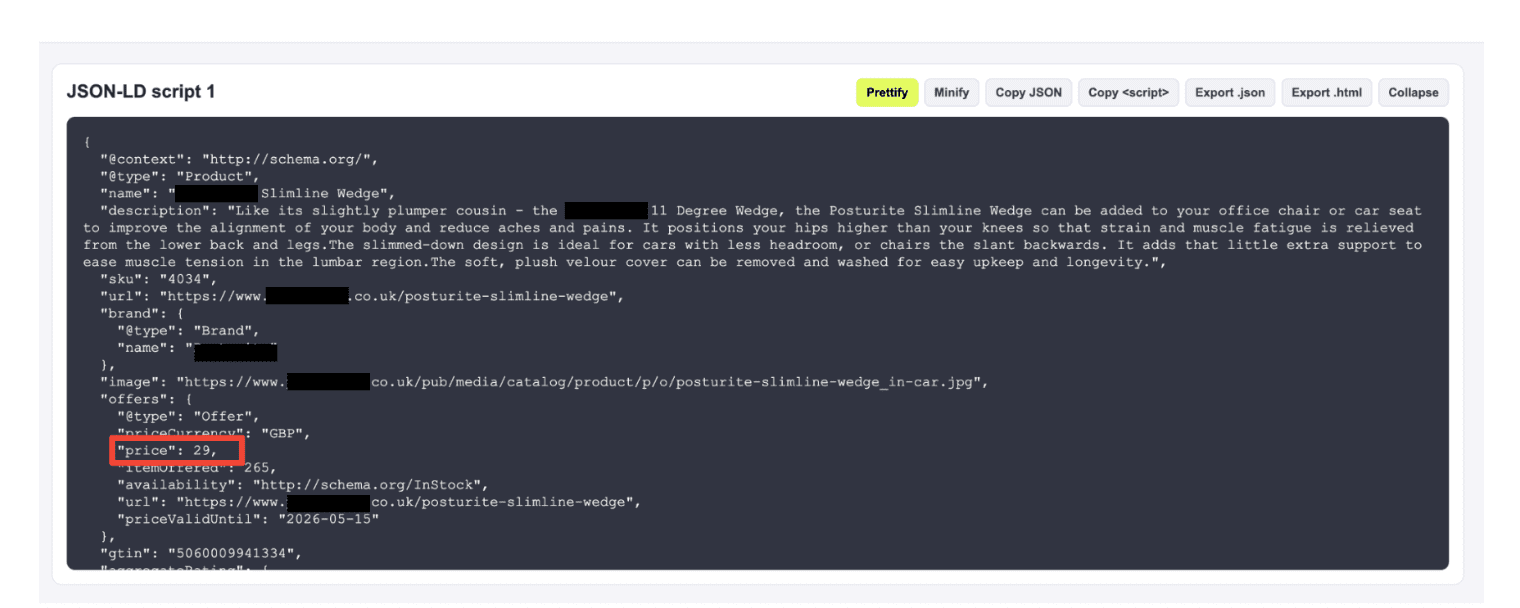The height and width of the screenshot is (608, 1520).
Task: Click the JSON-LD script 1 heading
Action: pyautogui.click(x=141, y=92)
